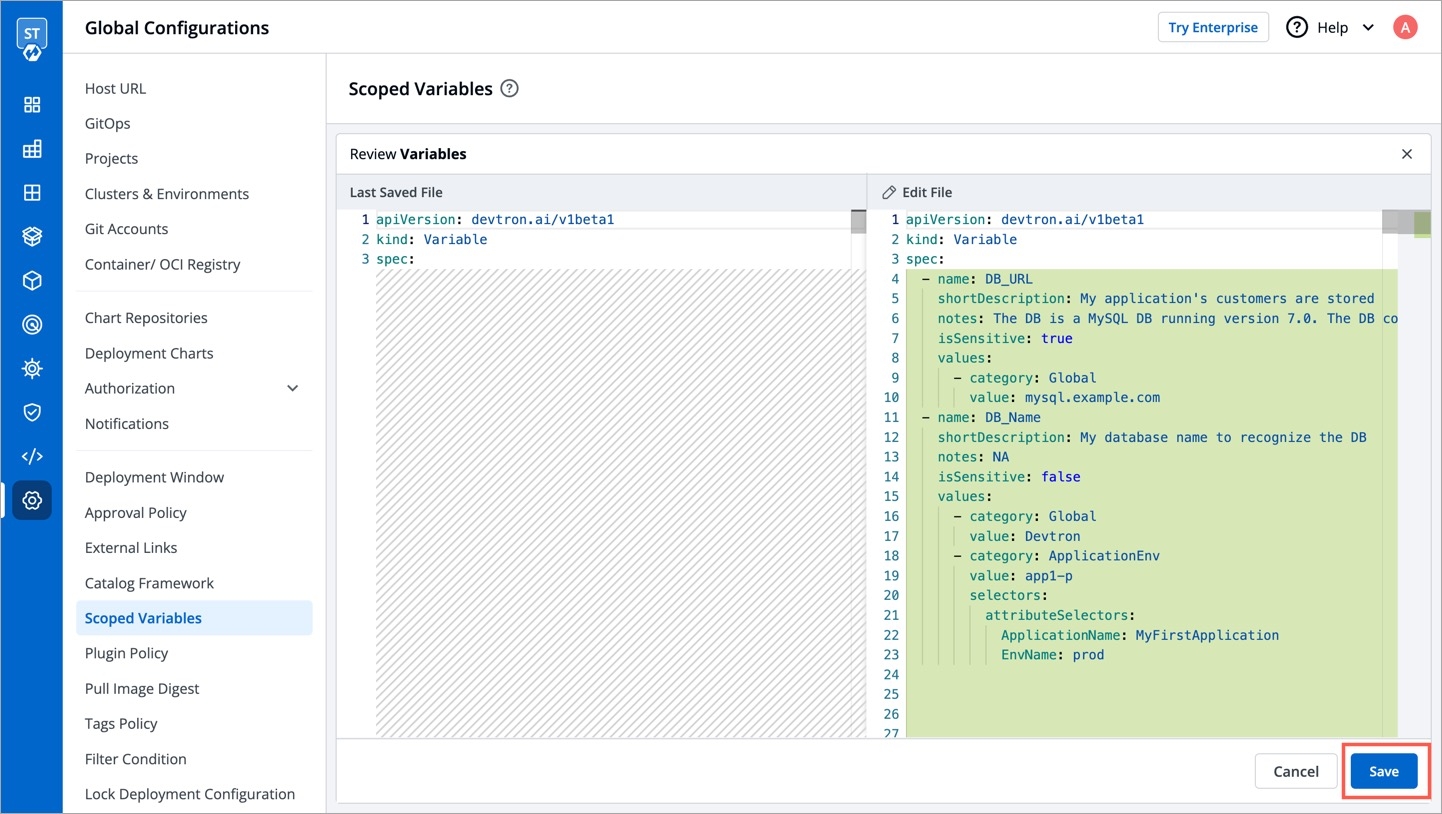Go to Plugin Policy settings
The image size is (1442, 814).
pyautogui.click(x=126, y=653)
